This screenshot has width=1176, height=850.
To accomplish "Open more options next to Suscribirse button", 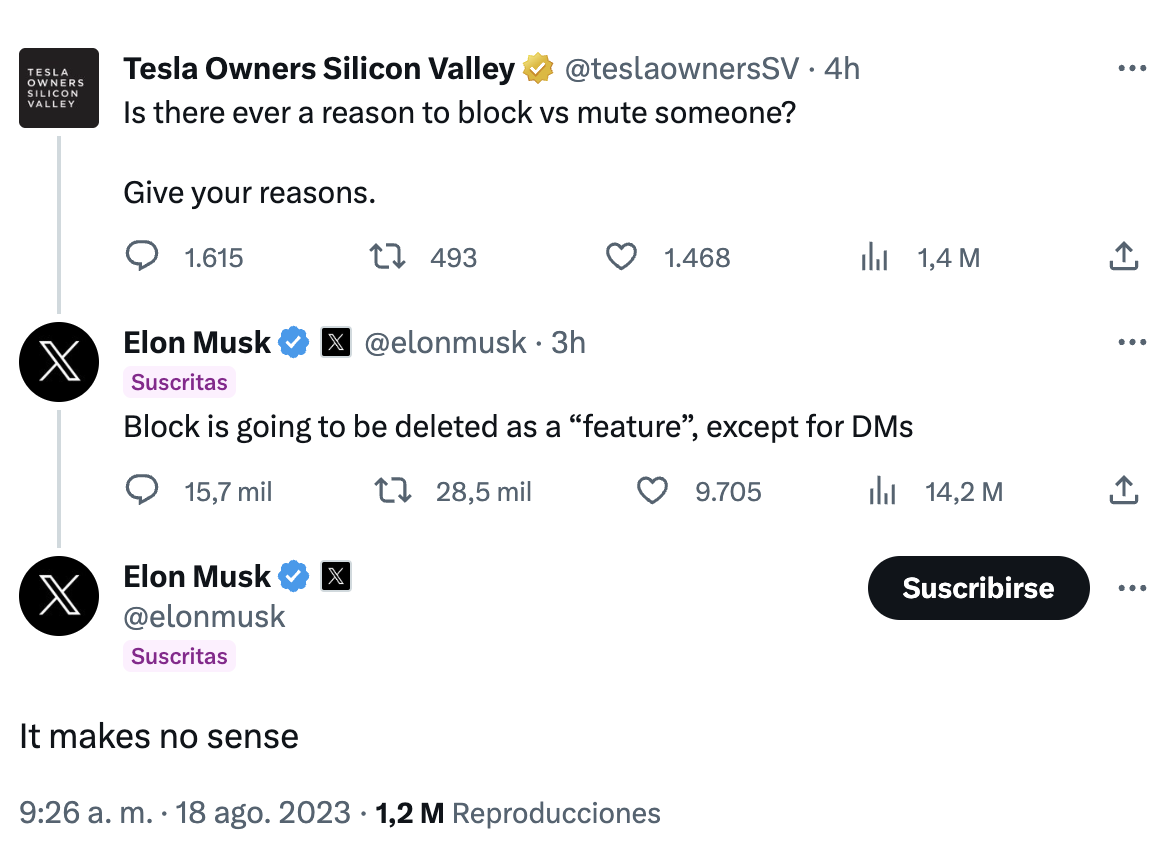I will coord(1131,588).
